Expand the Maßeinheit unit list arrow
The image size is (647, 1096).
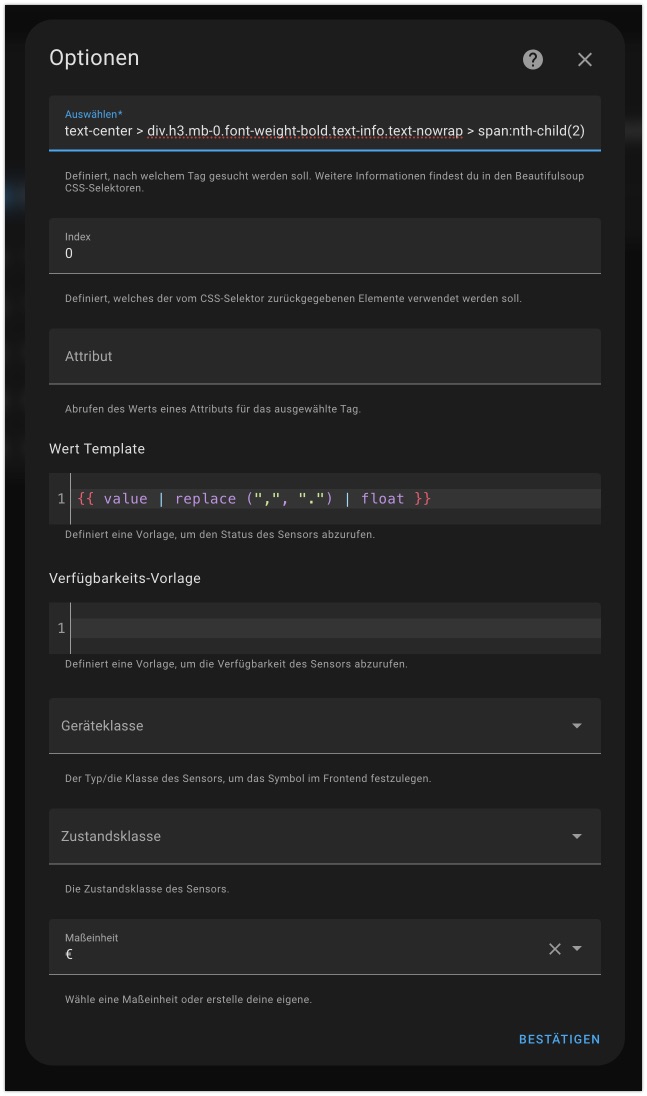pyautogui.click(x=577, y=949)
